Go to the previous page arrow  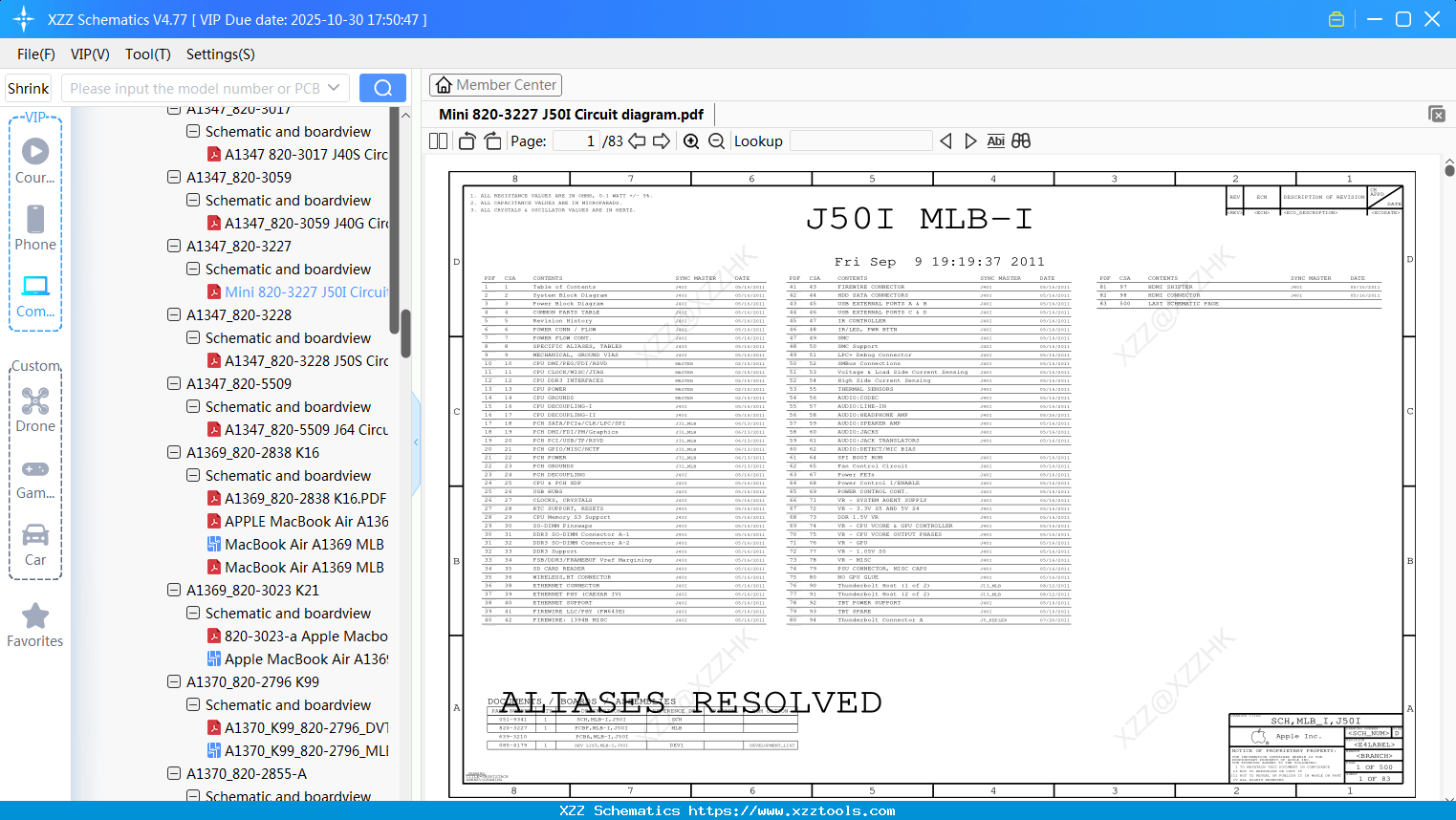[x=636, y=141]
